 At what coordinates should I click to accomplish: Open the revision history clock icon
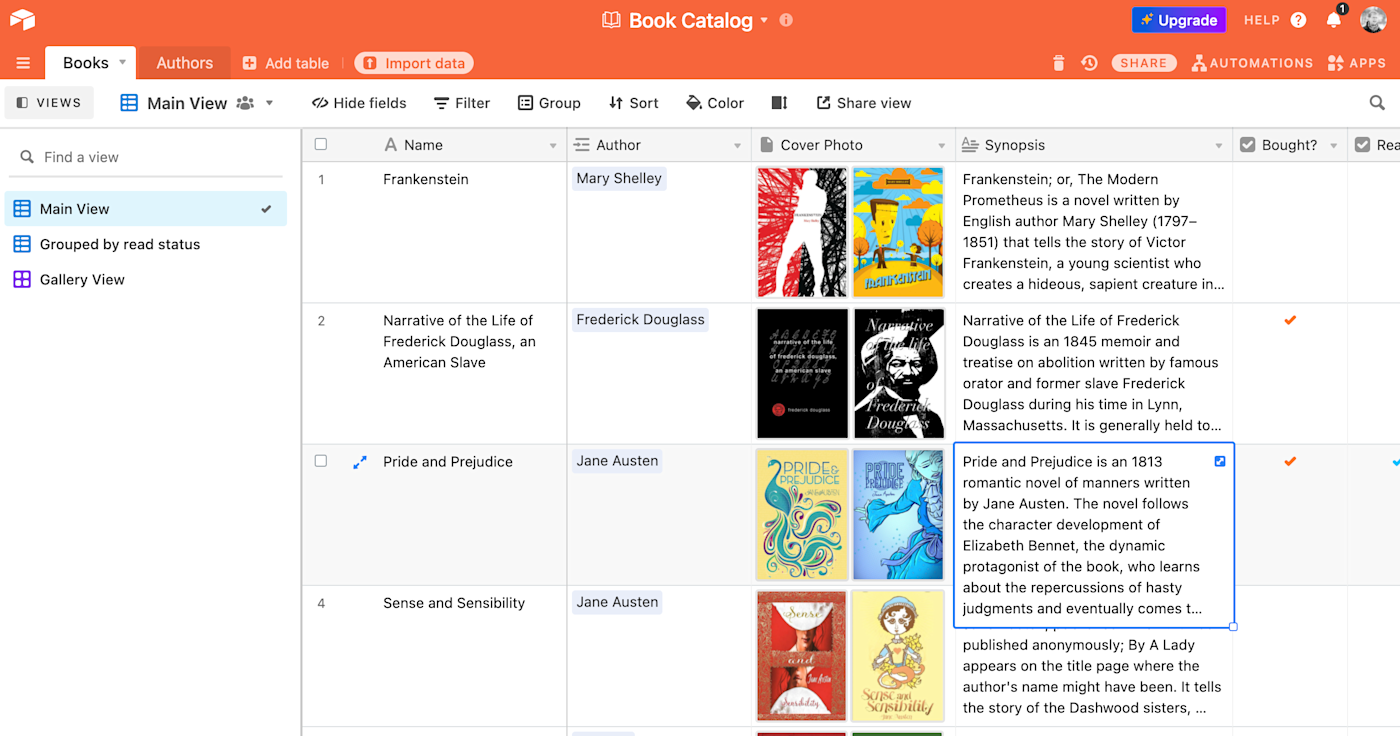coord(1090,63)
